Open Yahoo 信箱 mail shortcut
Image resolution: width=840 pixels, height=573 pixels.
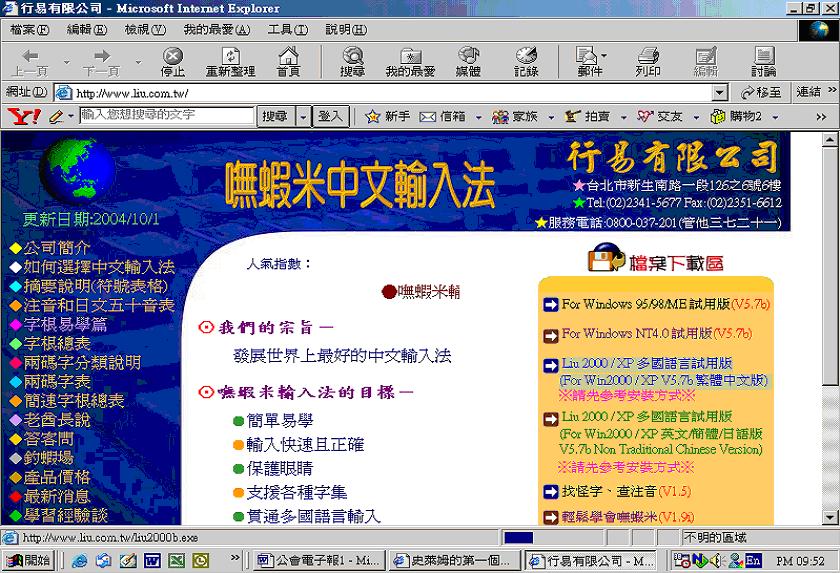click(442, 116)
